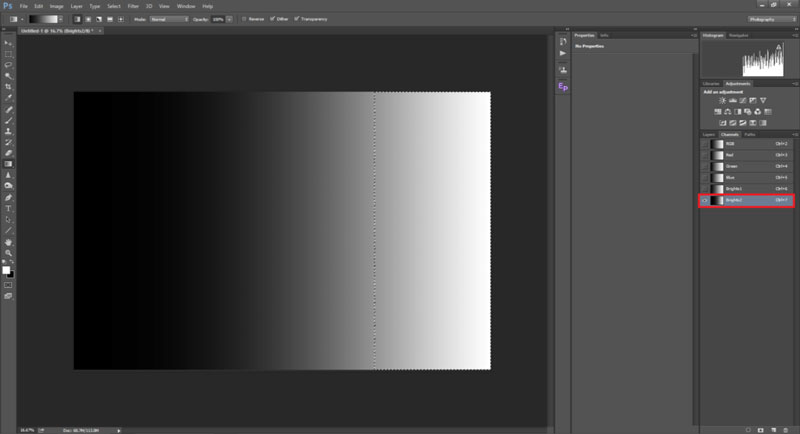Switch to the Navigator tab
Viewport: 800px width, 434px height.
point(738,35)
